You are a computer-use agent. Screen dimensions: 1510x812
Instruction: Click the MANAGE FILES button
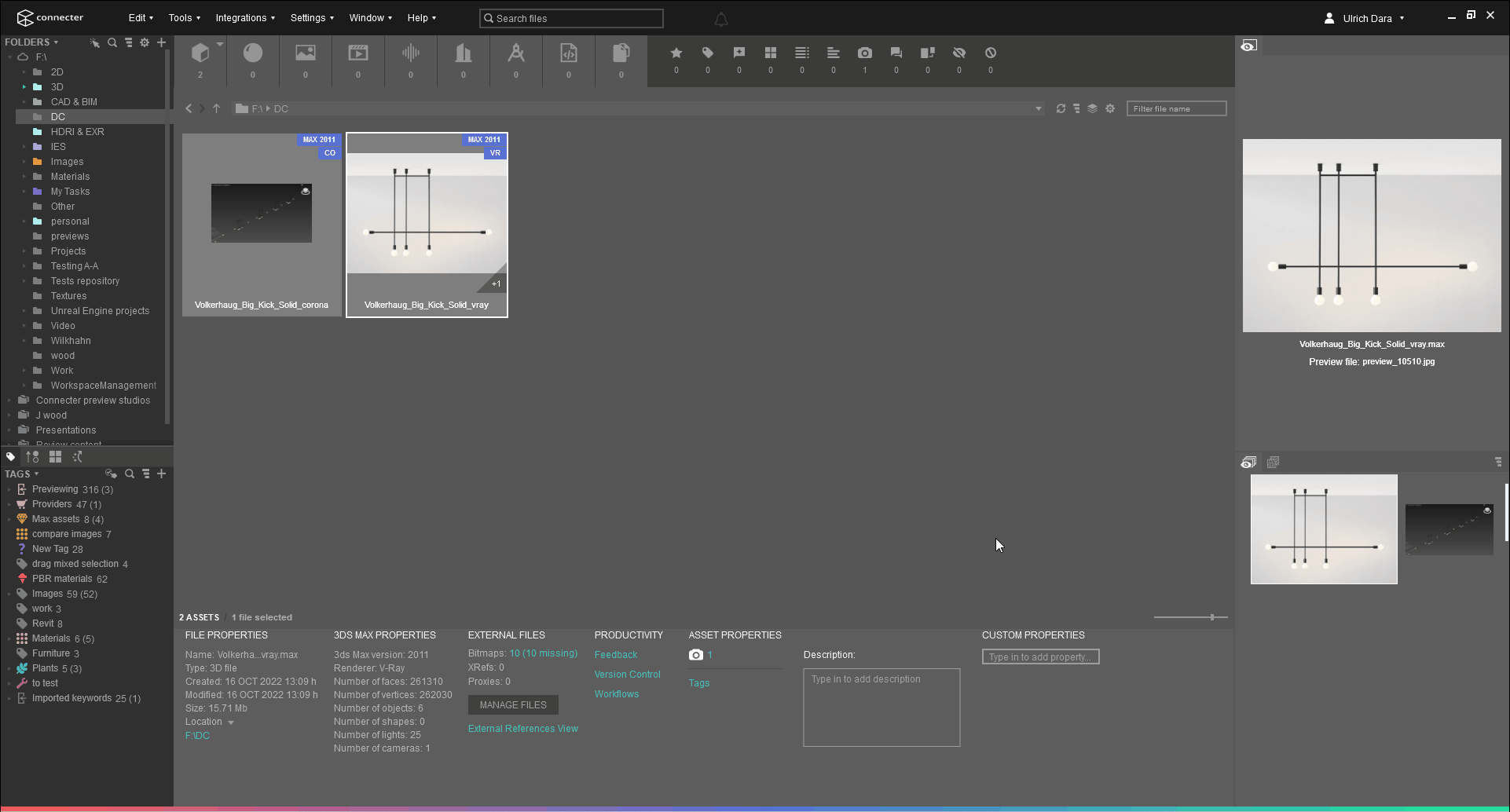[x=513, y=704]
